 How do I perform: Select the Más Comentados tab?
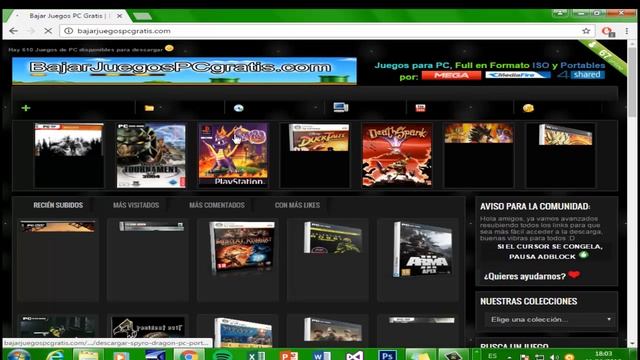(217, 205)
